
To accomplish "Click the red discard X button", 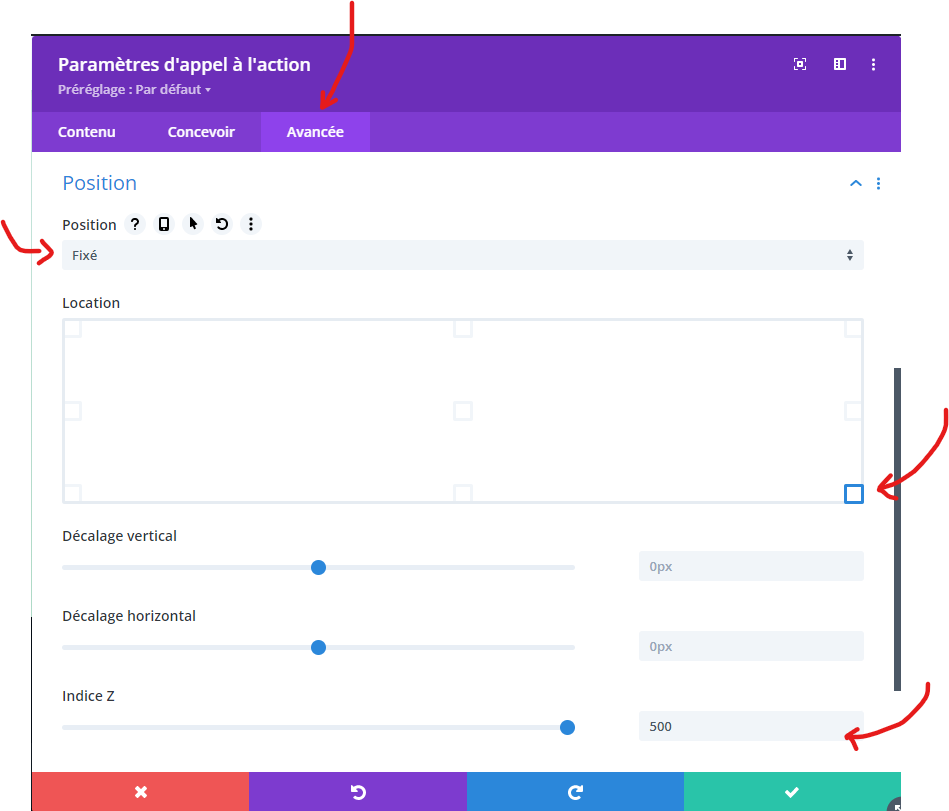I will point(141,791).
